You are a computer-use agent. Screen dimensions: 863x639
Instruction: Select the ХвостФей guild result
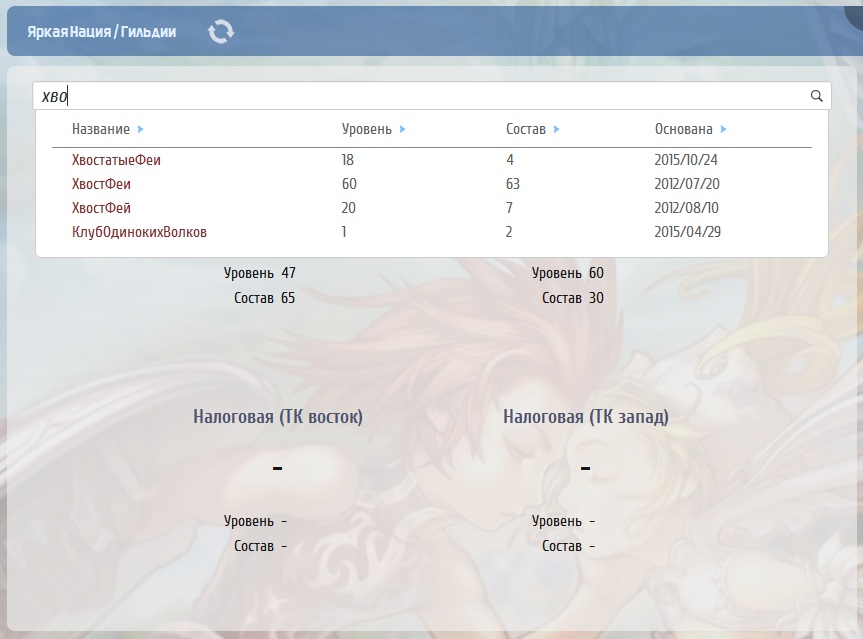101,208
